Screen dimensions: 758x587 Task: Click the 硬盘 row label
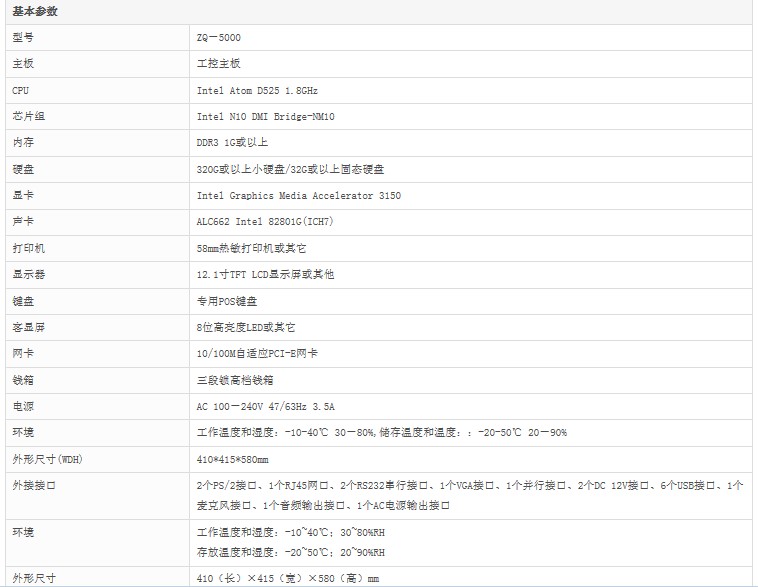23,170
